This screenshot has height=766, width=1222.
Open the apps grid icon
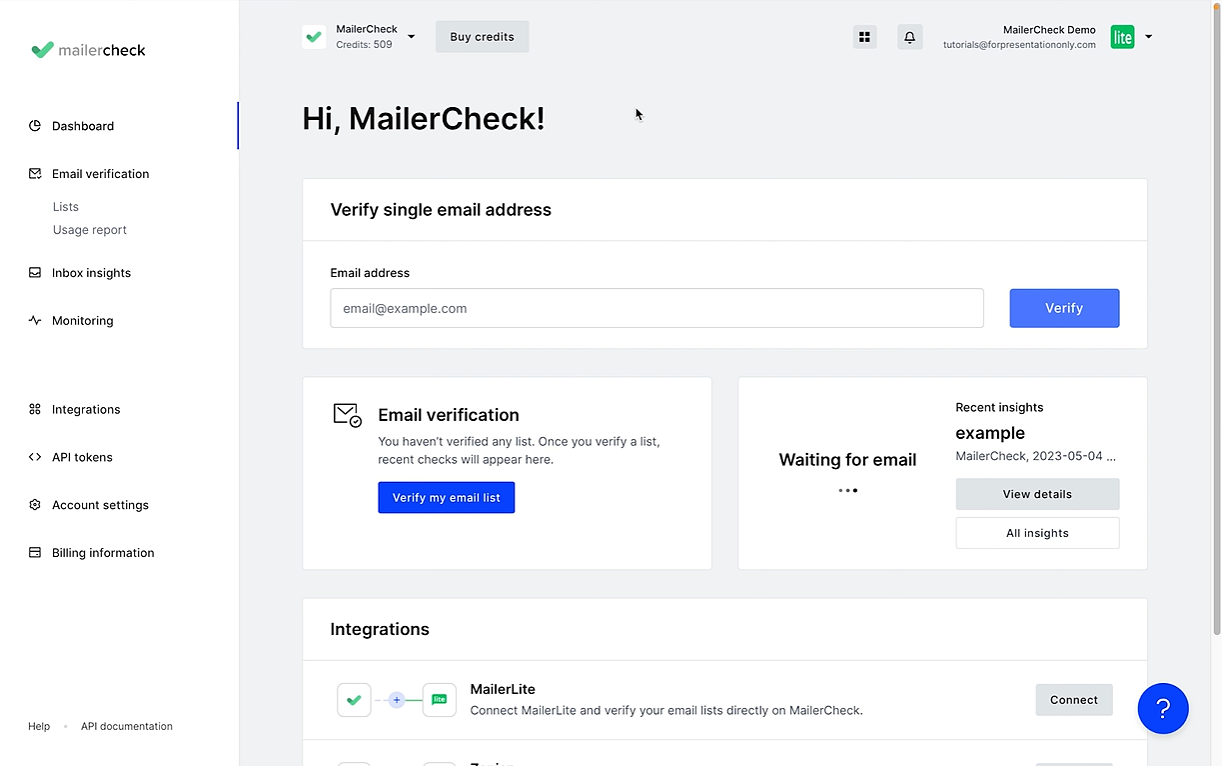pyautogui.click(x=865, y=37)
